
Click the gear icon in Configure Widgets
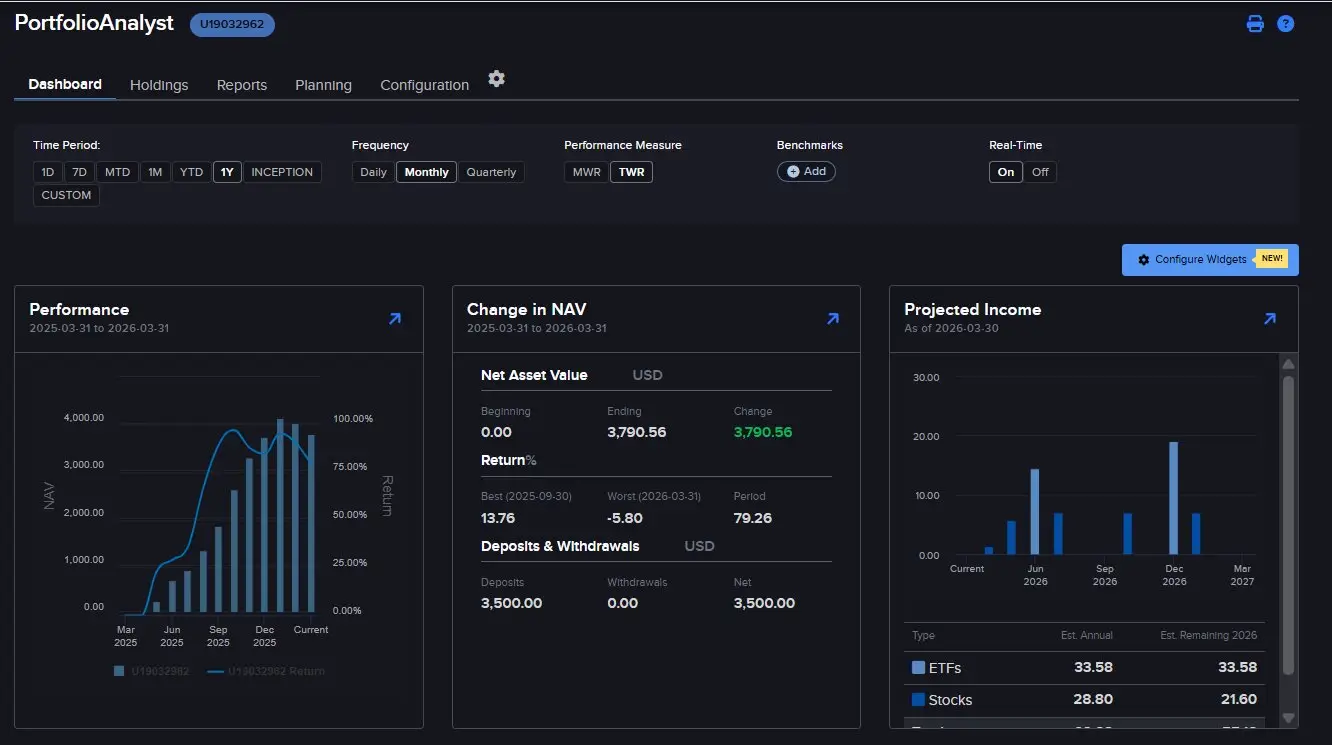[x=1144, y=259]
